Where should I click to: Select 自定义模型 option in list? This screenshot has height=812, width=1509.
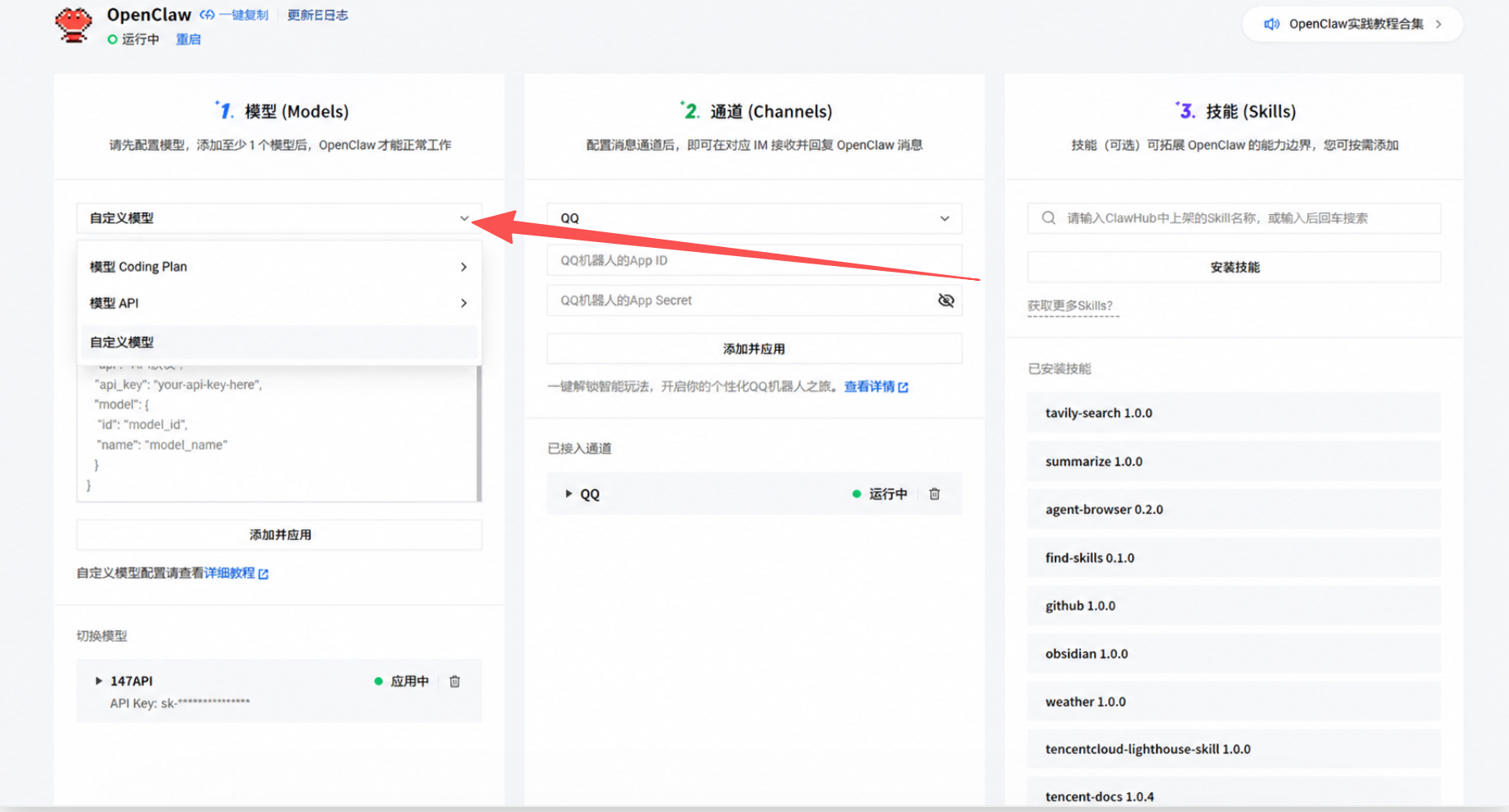pos(279,342)
